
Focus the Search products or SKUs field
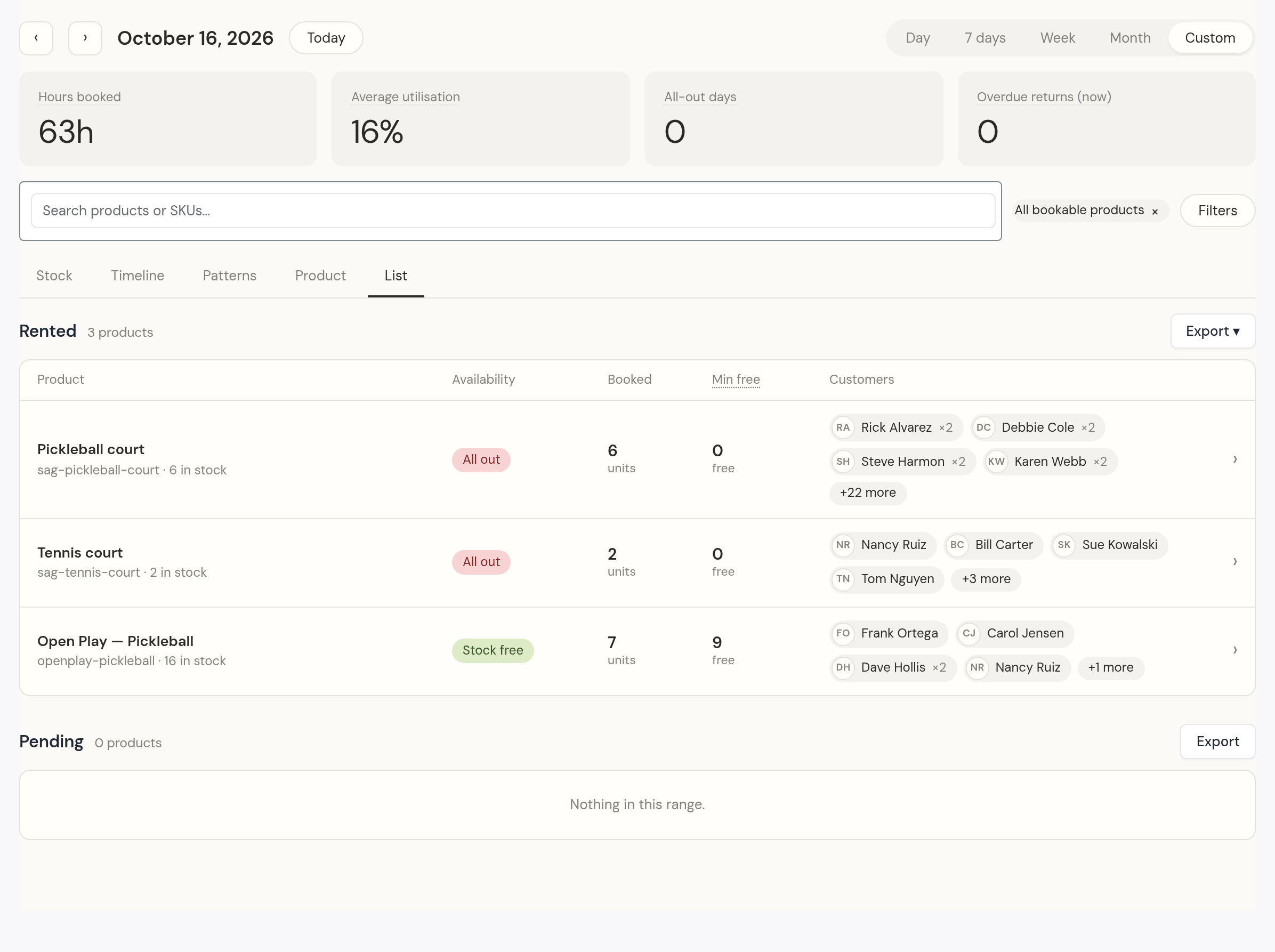point(513,211)
